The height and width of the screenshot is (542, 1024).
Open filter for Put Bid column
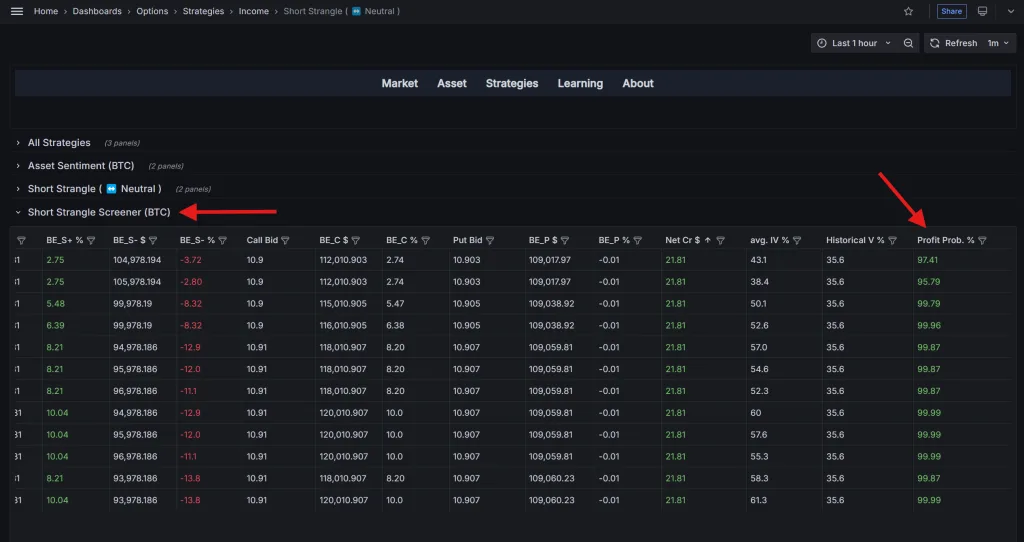pyautogui.click(x=489, y=240)
